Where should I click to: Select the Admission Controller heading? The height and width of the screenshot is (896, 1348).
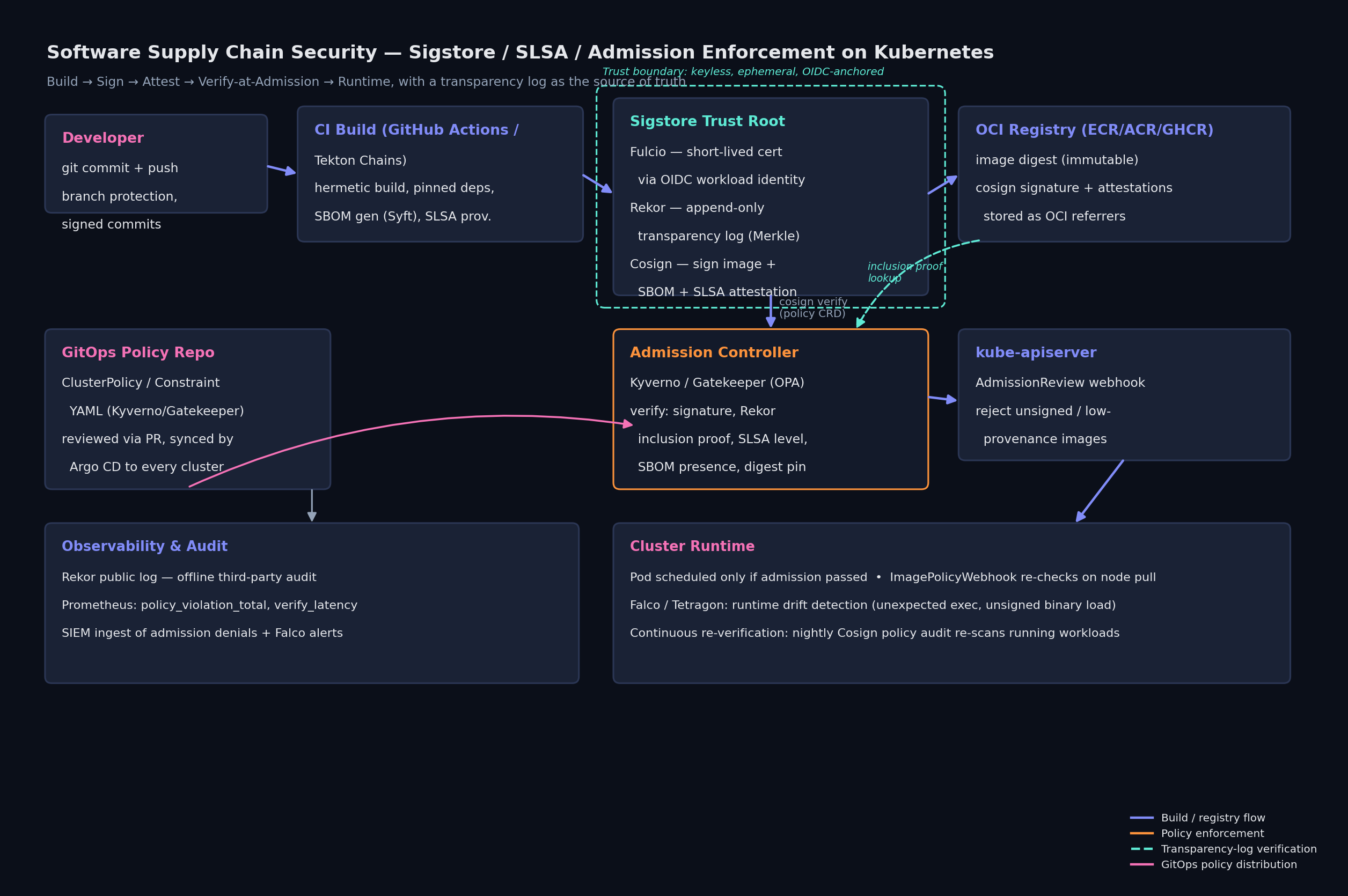pos(714,353)
